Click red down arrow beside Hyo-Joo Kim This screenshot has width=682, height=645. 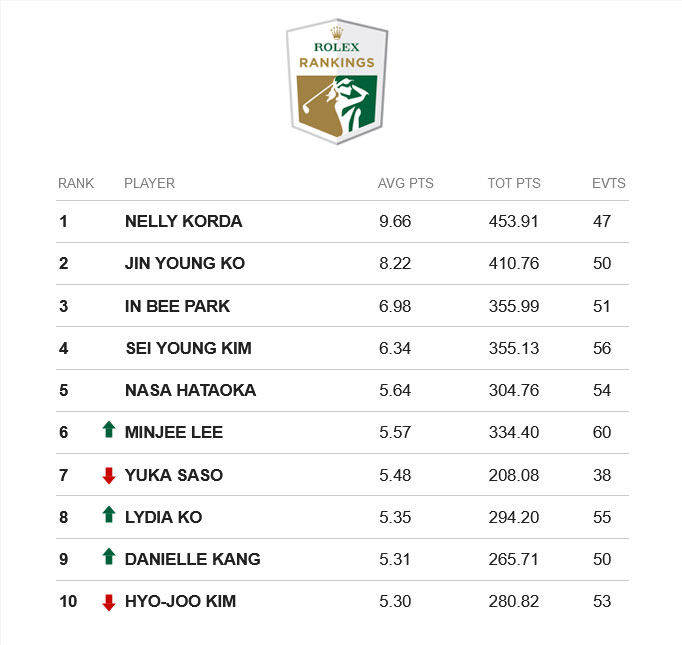109,602
